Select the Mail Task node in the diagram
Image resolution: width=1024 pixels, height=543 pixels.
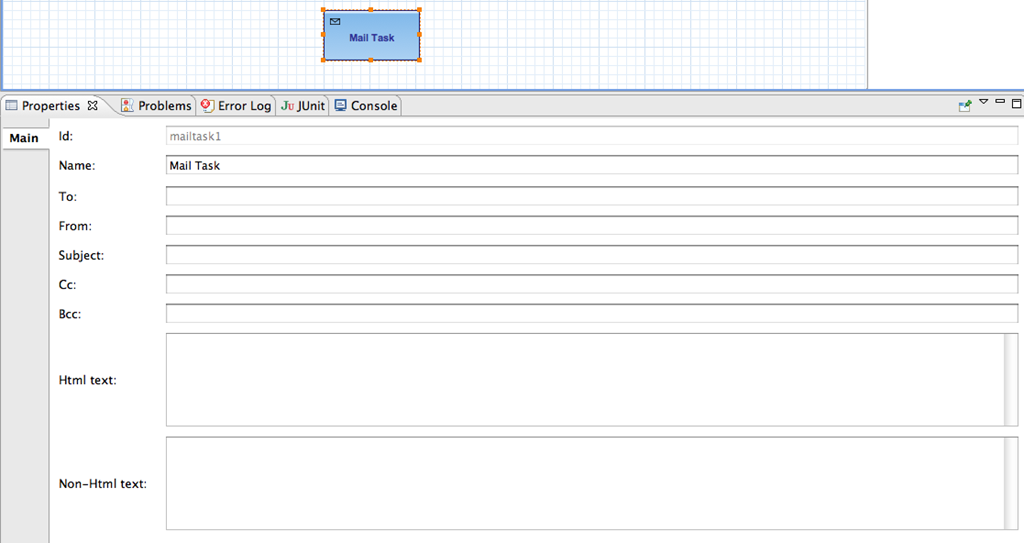click(x=371, y=35)
